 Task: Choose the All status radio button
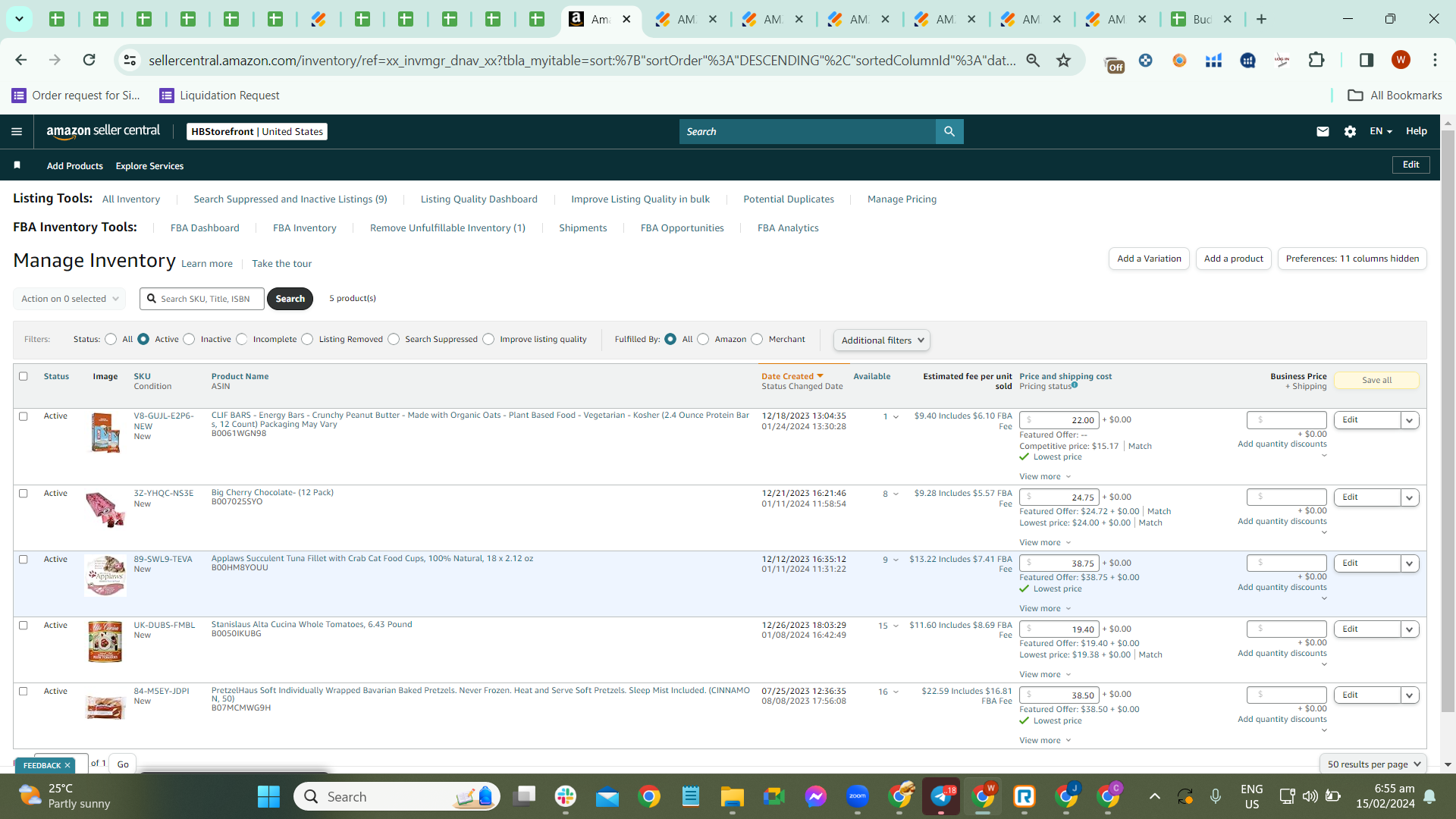coord(111,339)
